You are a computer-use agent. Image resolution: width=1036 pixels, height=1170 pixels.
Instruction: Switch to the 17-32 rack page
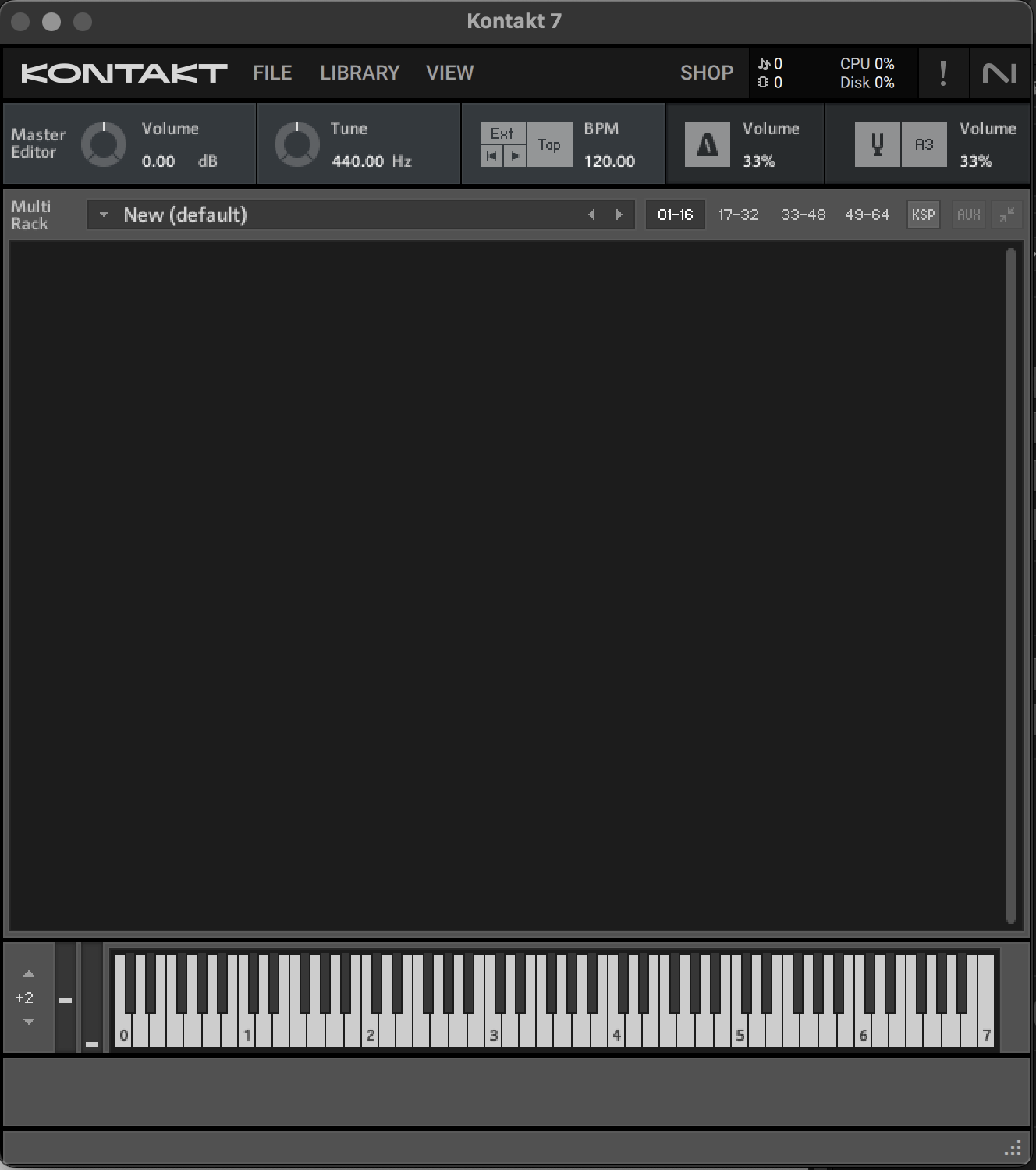click(x=738, y=214)
